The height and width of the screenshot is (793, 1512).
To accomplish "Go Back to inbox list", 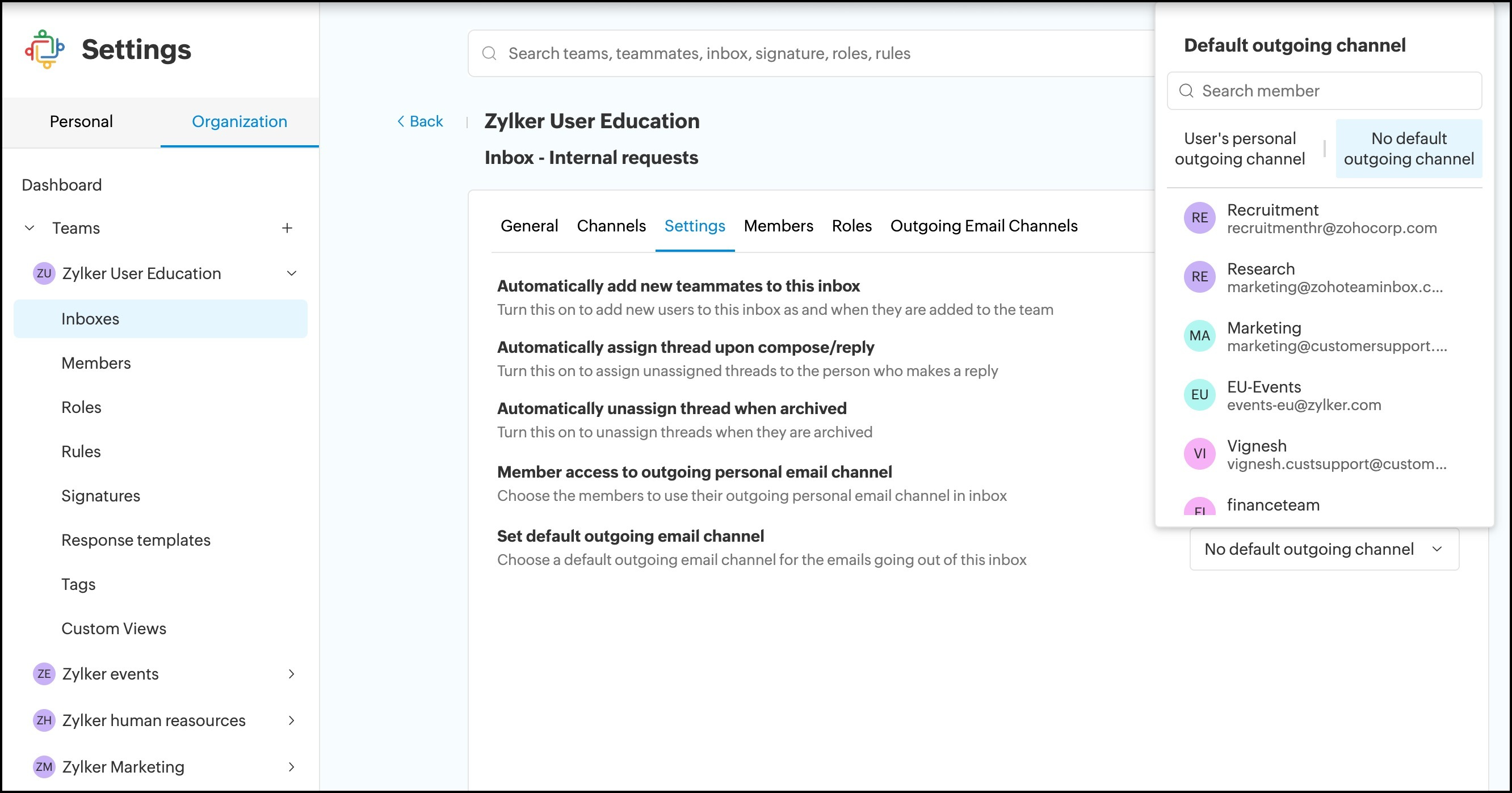I will 419,121.
